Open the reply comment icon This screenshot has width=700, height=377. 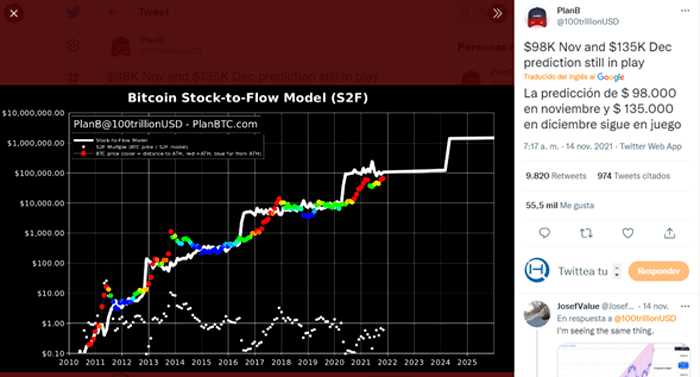(544, 233)
